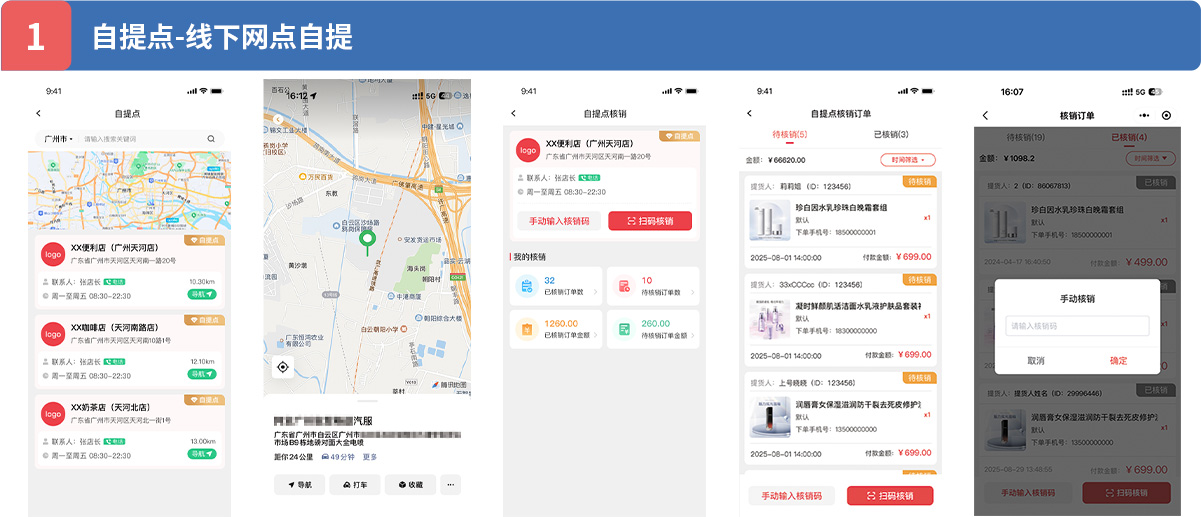This screenshot has width=1201, height=517.
Task: Tap the 电话 badge for XX便利店 in the list
Action: [115, 282]
